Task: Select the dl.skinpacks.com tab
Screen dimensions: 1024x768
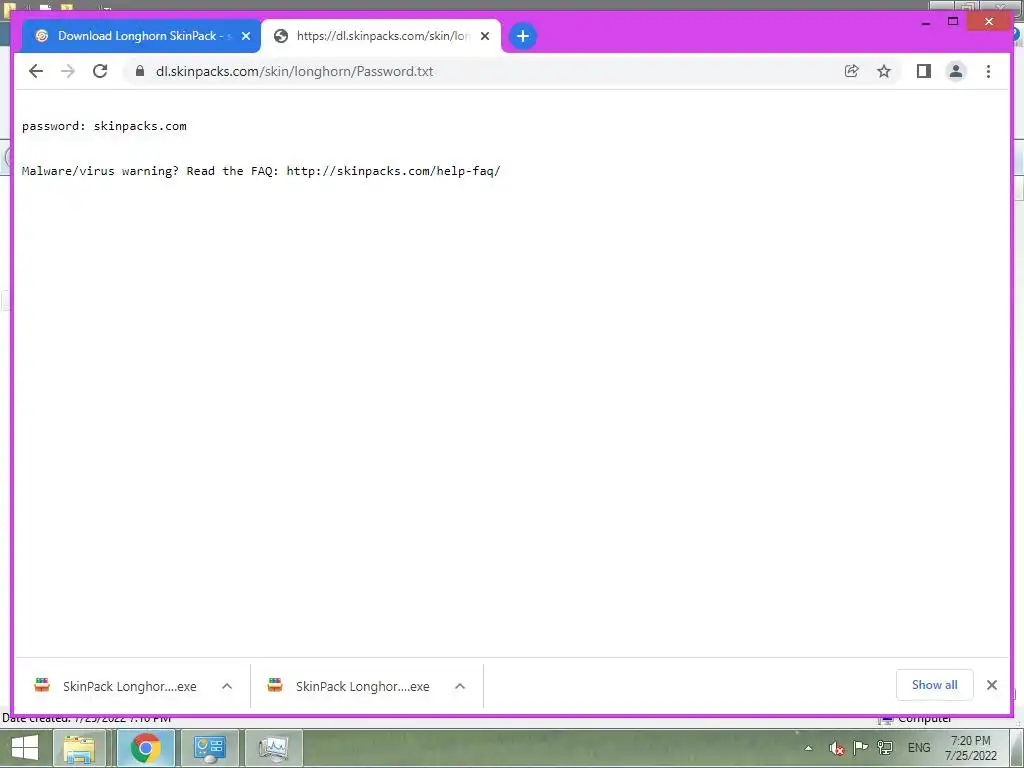Action: click(381, 36)
